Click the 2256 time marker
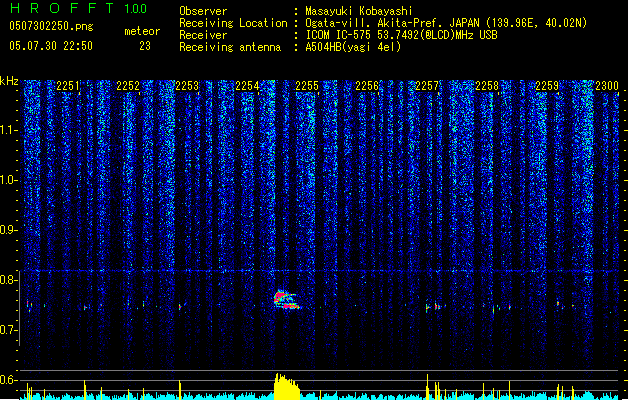 [x=367, y=86]
